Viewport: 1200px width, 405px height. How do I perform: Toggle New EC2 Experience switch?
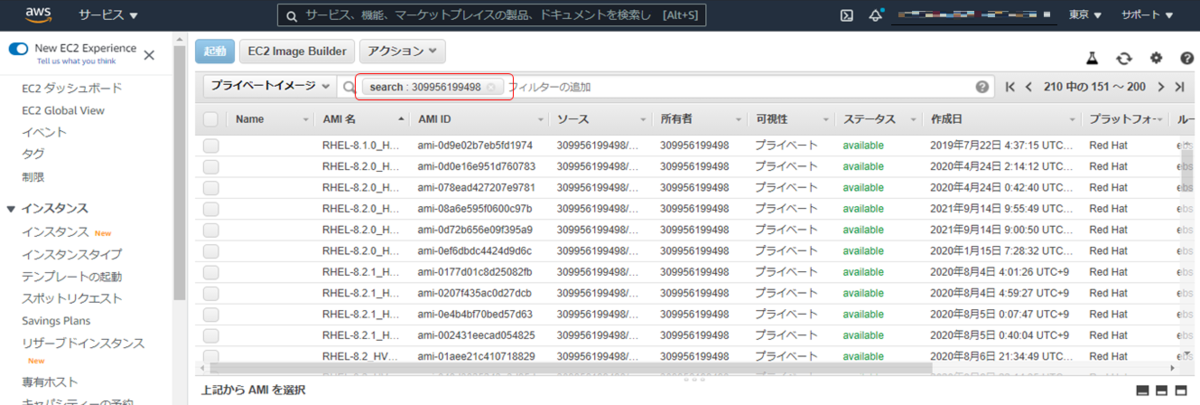tap(18, 48)
